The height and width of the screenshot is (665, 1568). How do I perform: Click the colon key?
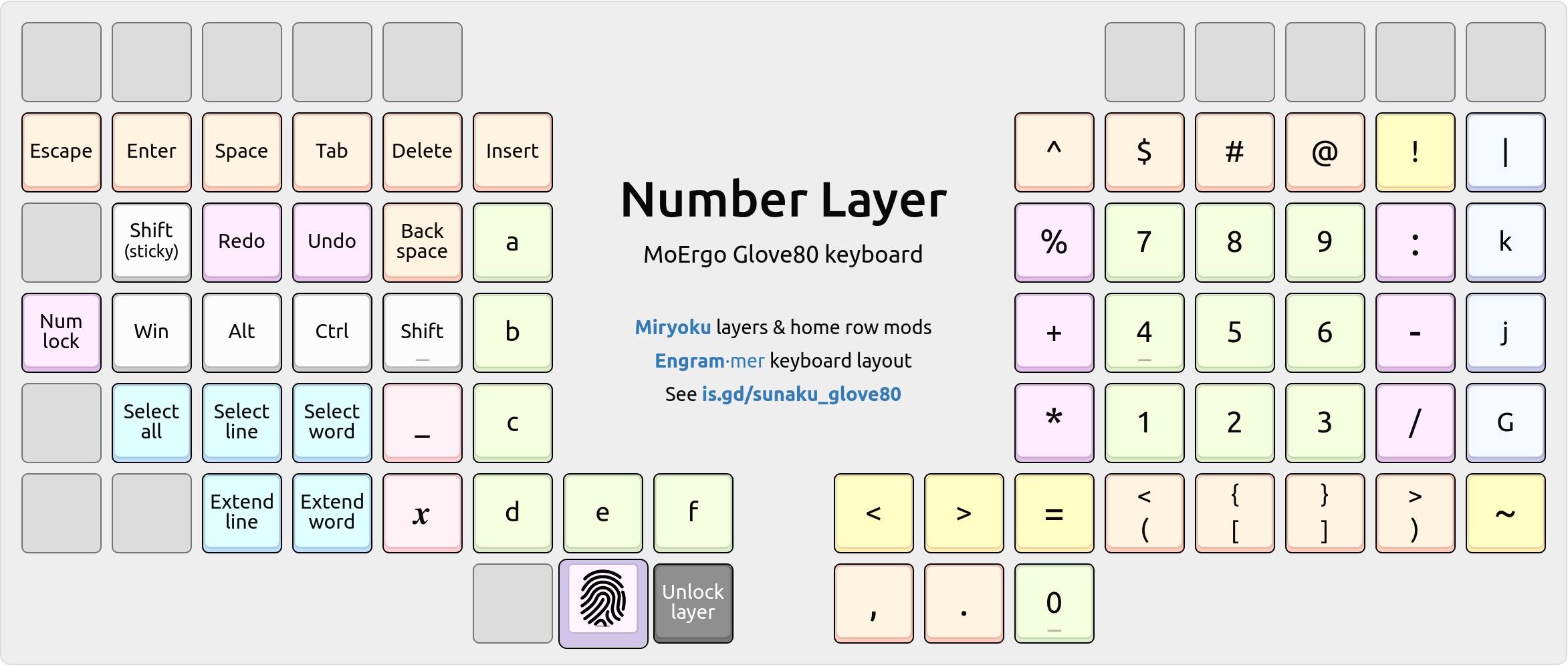1416,243
